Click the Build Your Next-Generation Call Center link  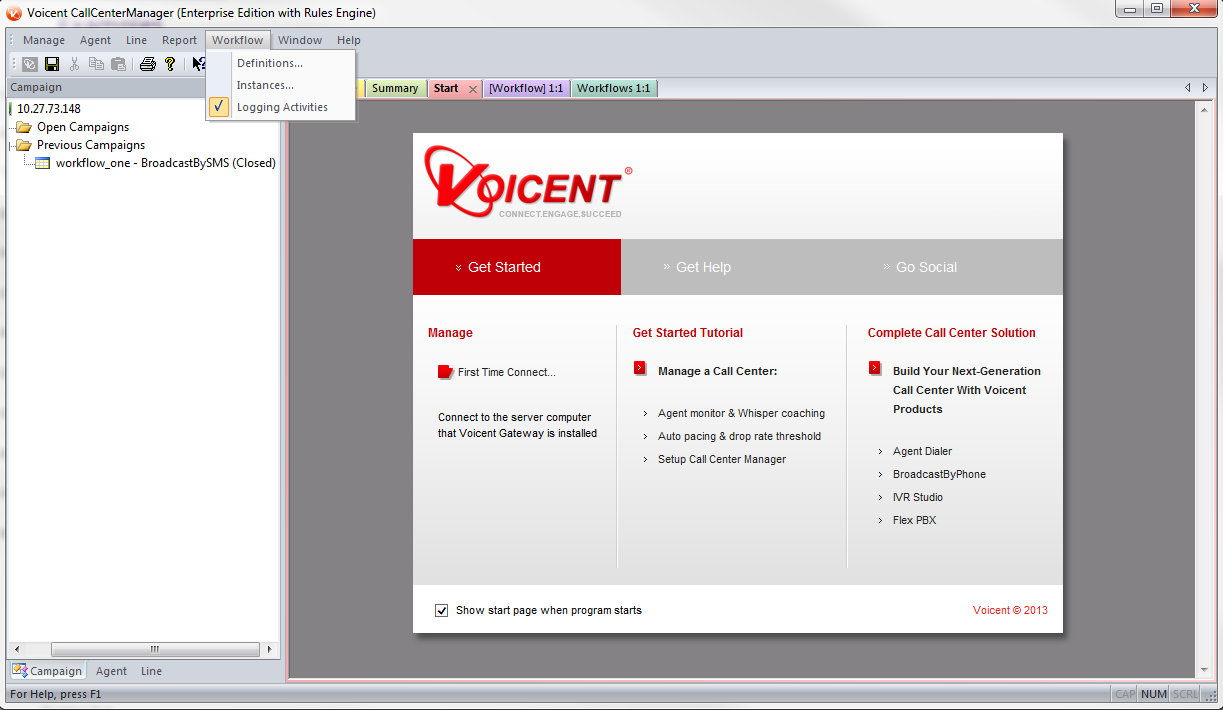tap(967, 390)
